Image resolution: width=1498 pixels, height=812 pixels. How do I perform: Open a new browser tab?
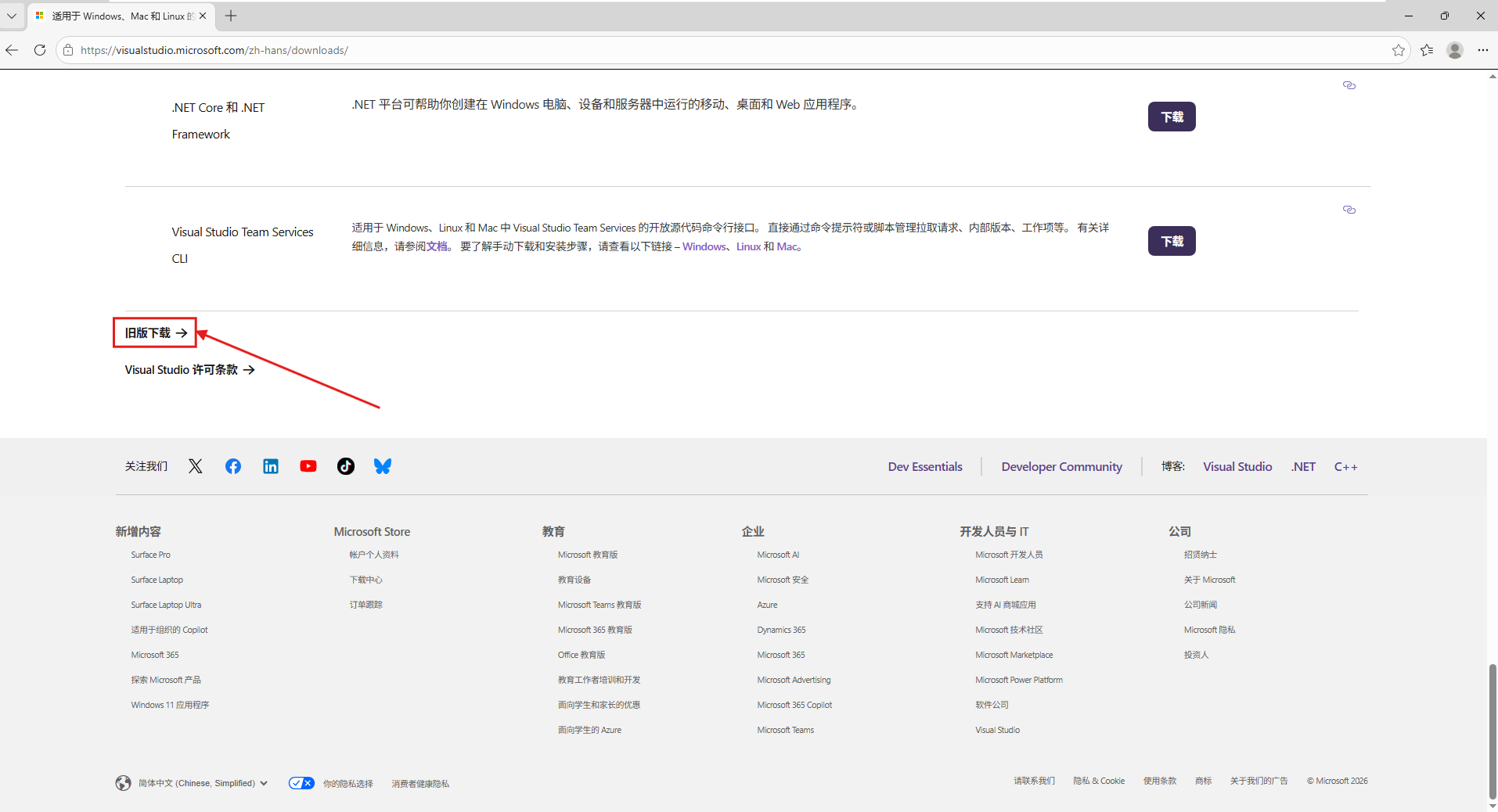click(x=231, y=16)
